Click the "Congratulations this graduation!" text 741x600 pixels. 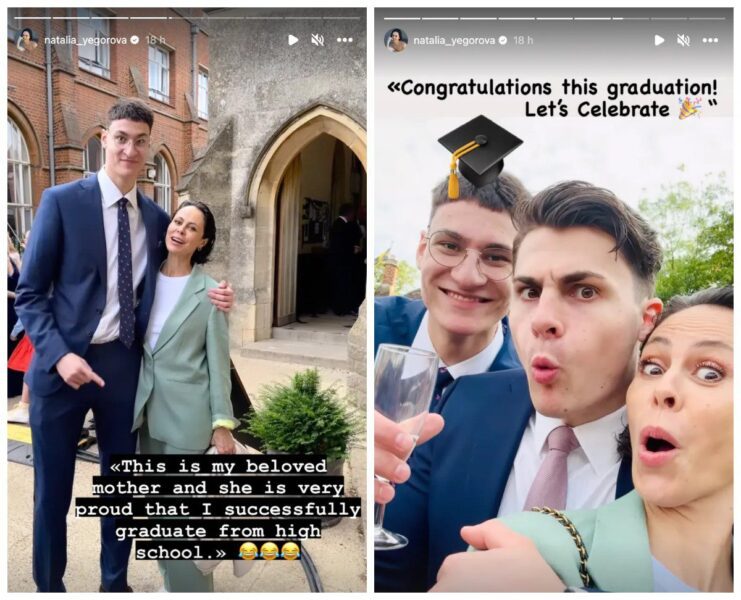point(552,86)
